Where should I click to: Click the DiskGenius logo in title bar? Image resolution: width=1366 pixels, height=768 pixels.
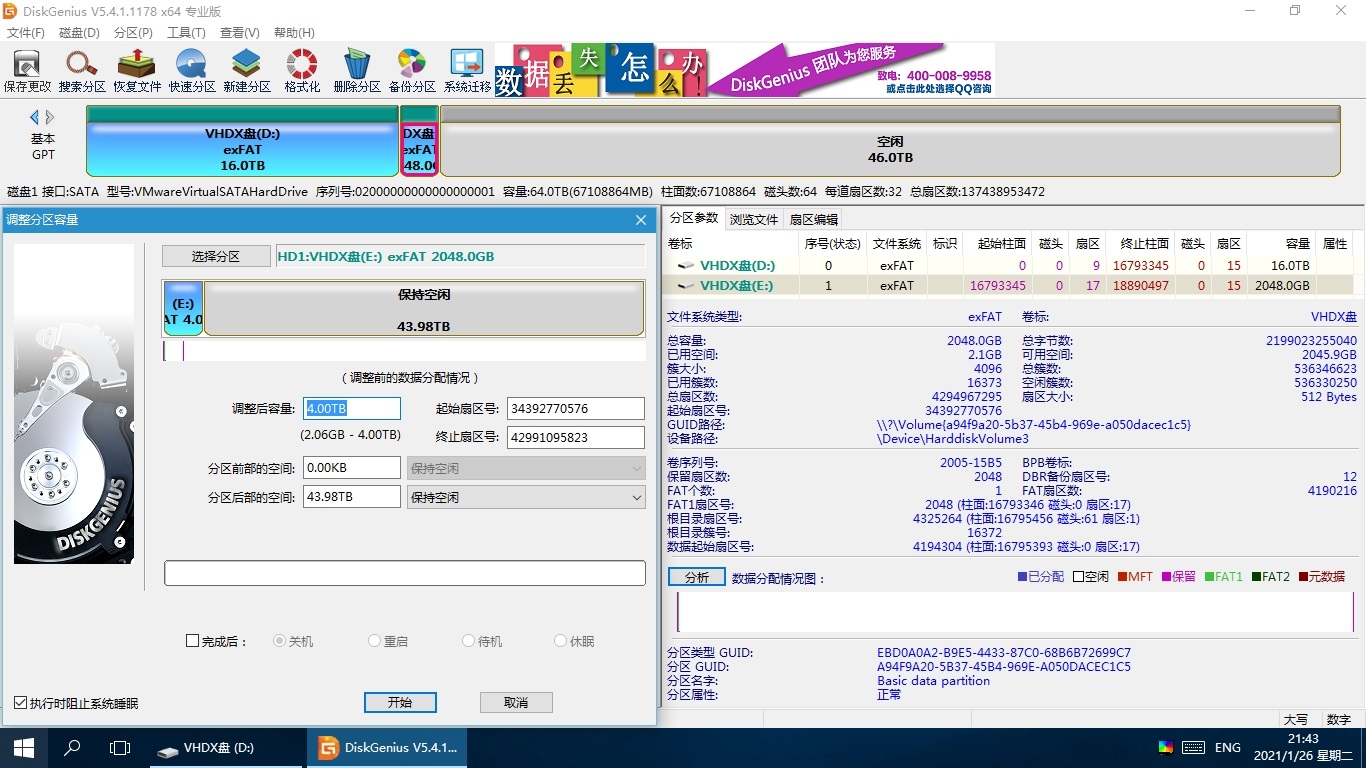pyautogui.click(x=11, y=11)
